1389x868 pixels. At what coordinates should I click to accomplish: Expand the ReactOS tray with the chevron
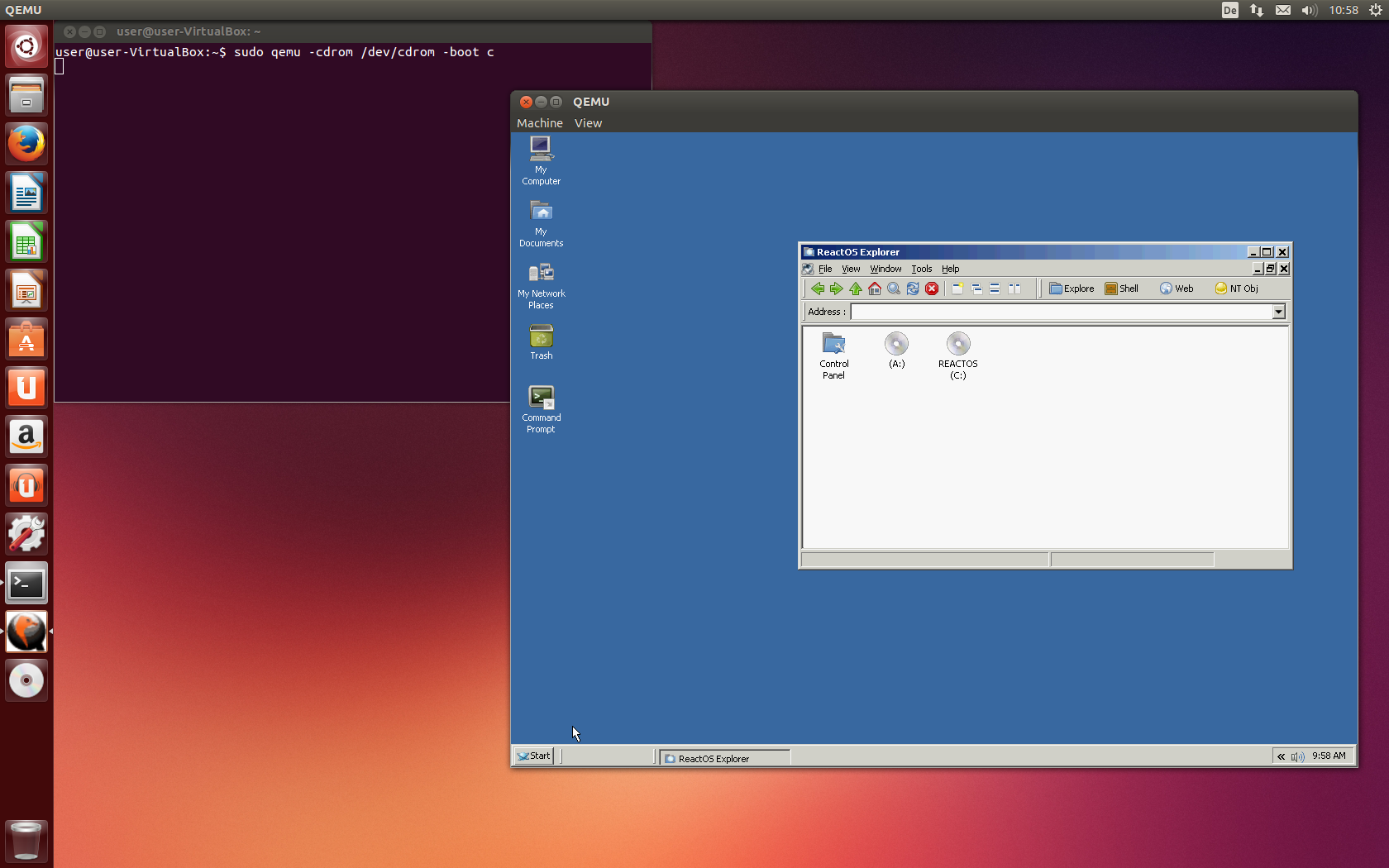(x=1281, y=756)
